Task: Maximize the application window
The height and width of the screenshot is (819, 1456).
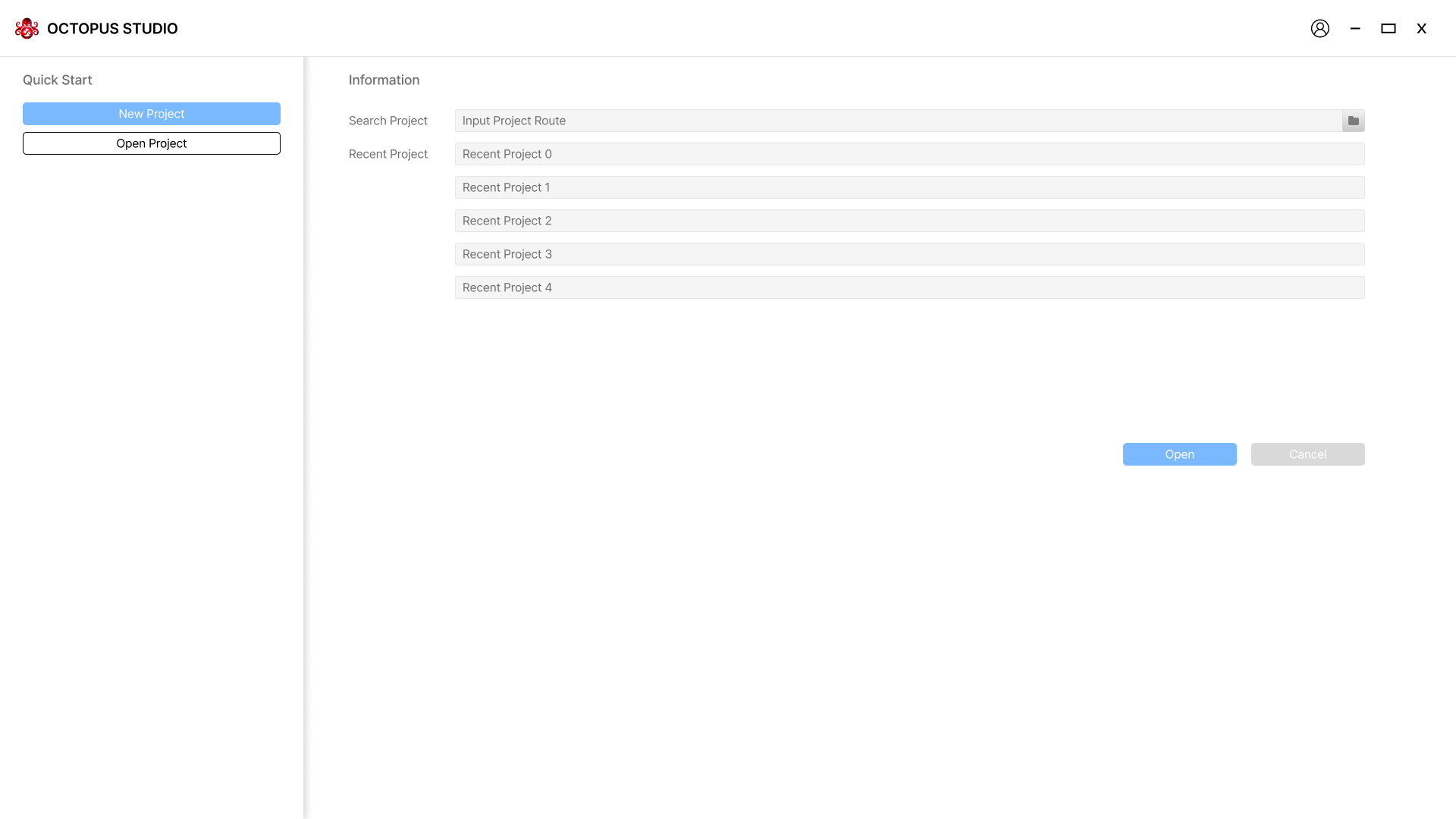Action: [1388, 28]
